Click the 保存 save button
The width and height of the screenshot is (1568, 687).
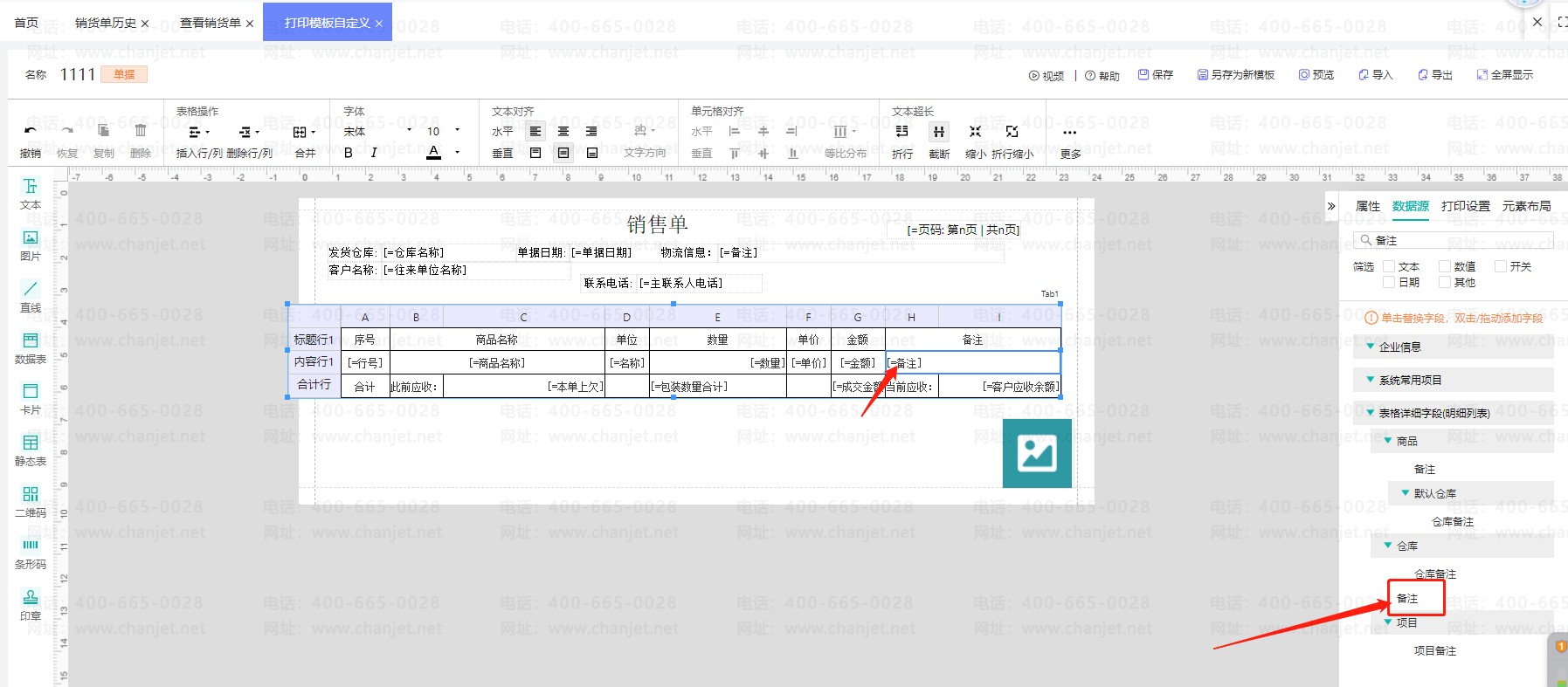[1156, 75]
